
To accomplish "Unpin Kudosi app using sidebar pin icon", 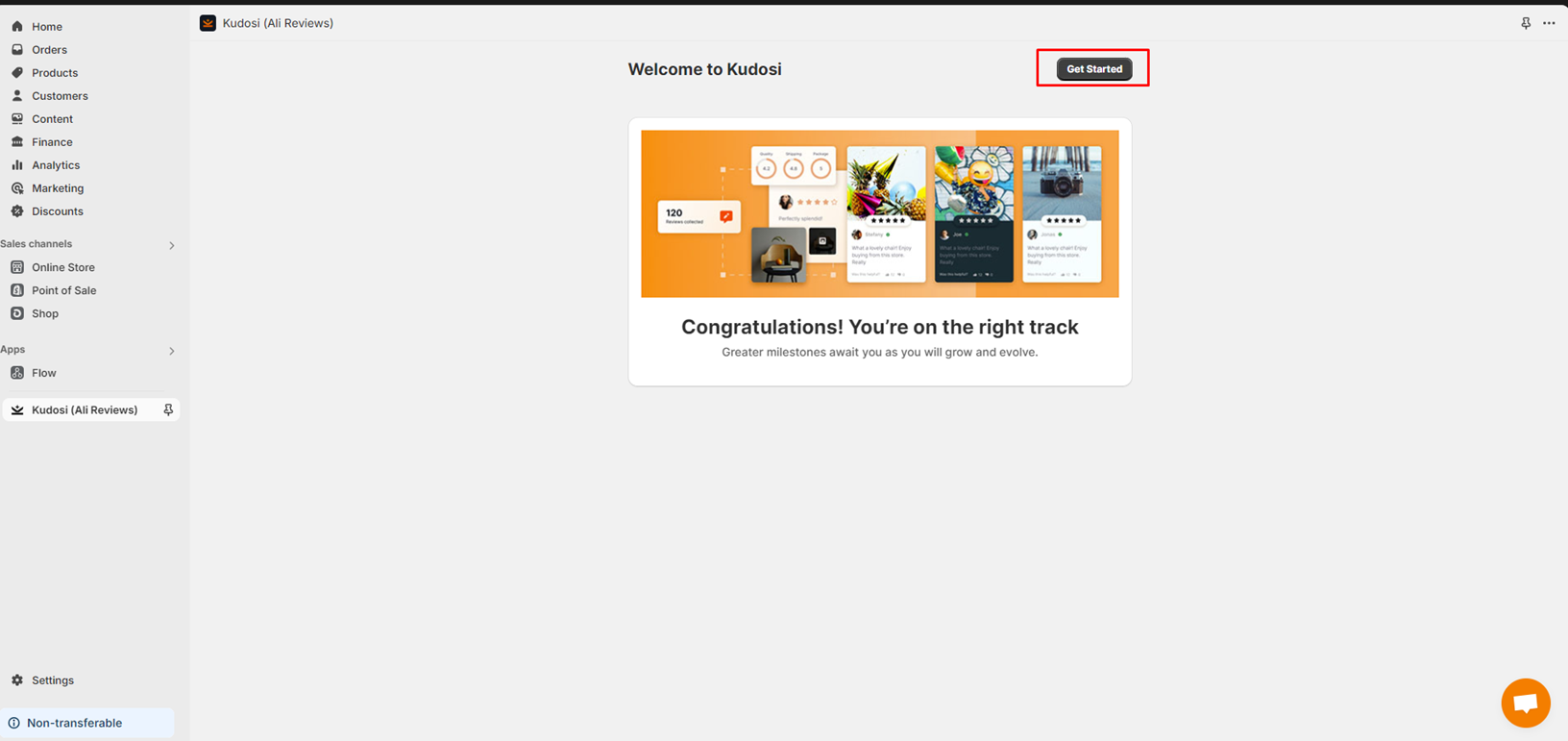I will [x=168, y=409].
